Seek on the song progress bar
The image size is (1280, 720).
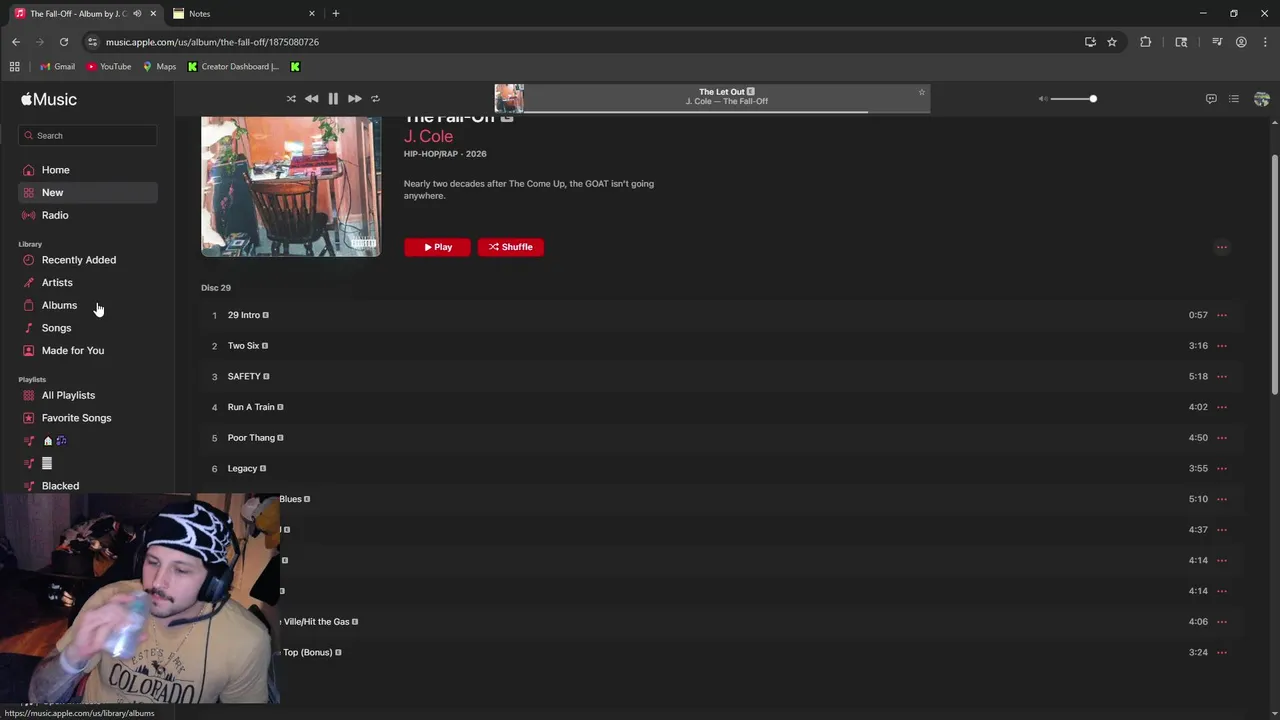click(x=726, y=112)
